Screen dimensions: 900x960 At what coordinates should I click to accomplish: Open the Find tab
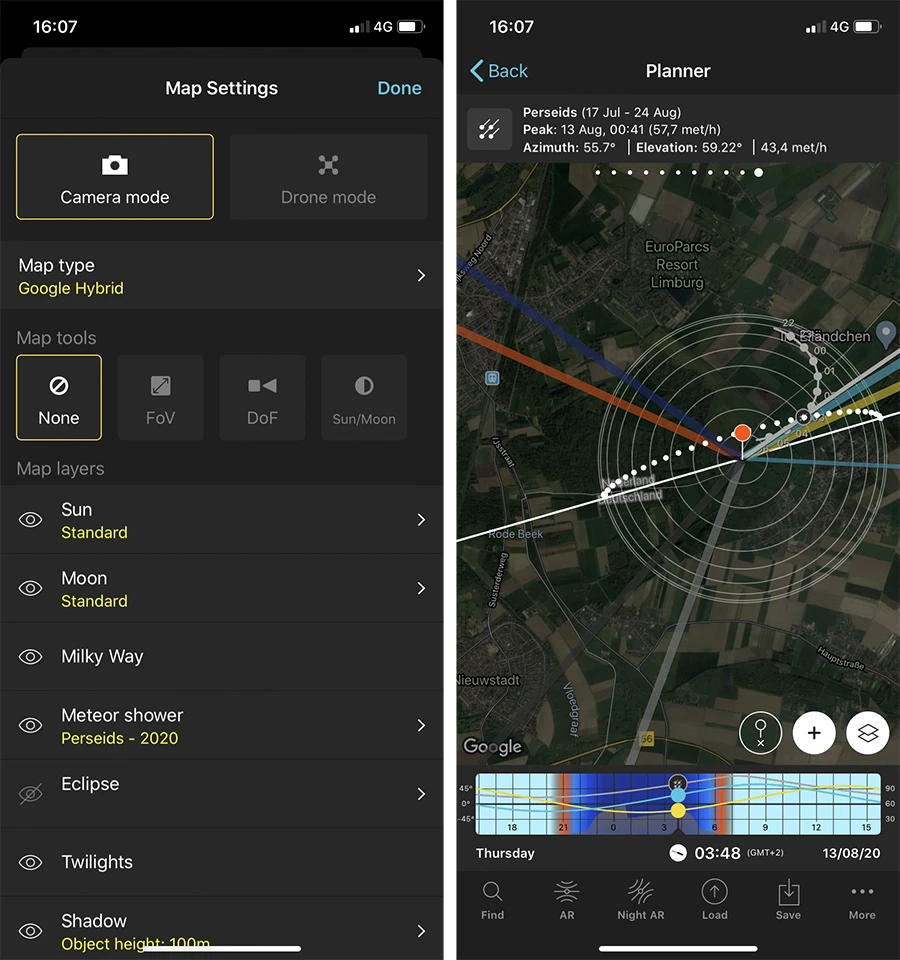pos(492,900)
